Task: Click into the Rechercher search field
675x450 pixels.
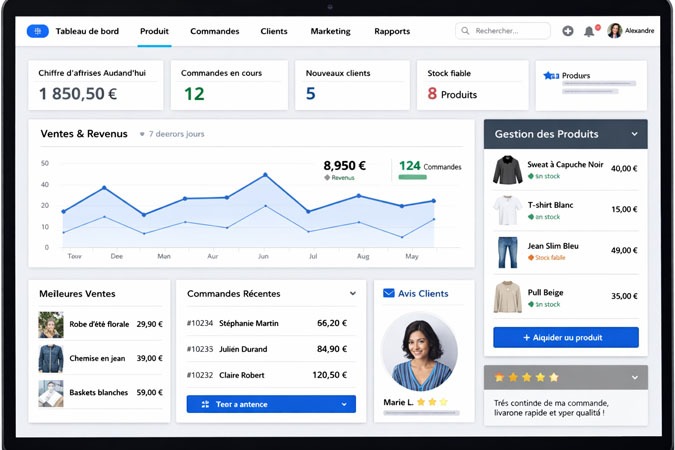Action: tap(510, 31)
